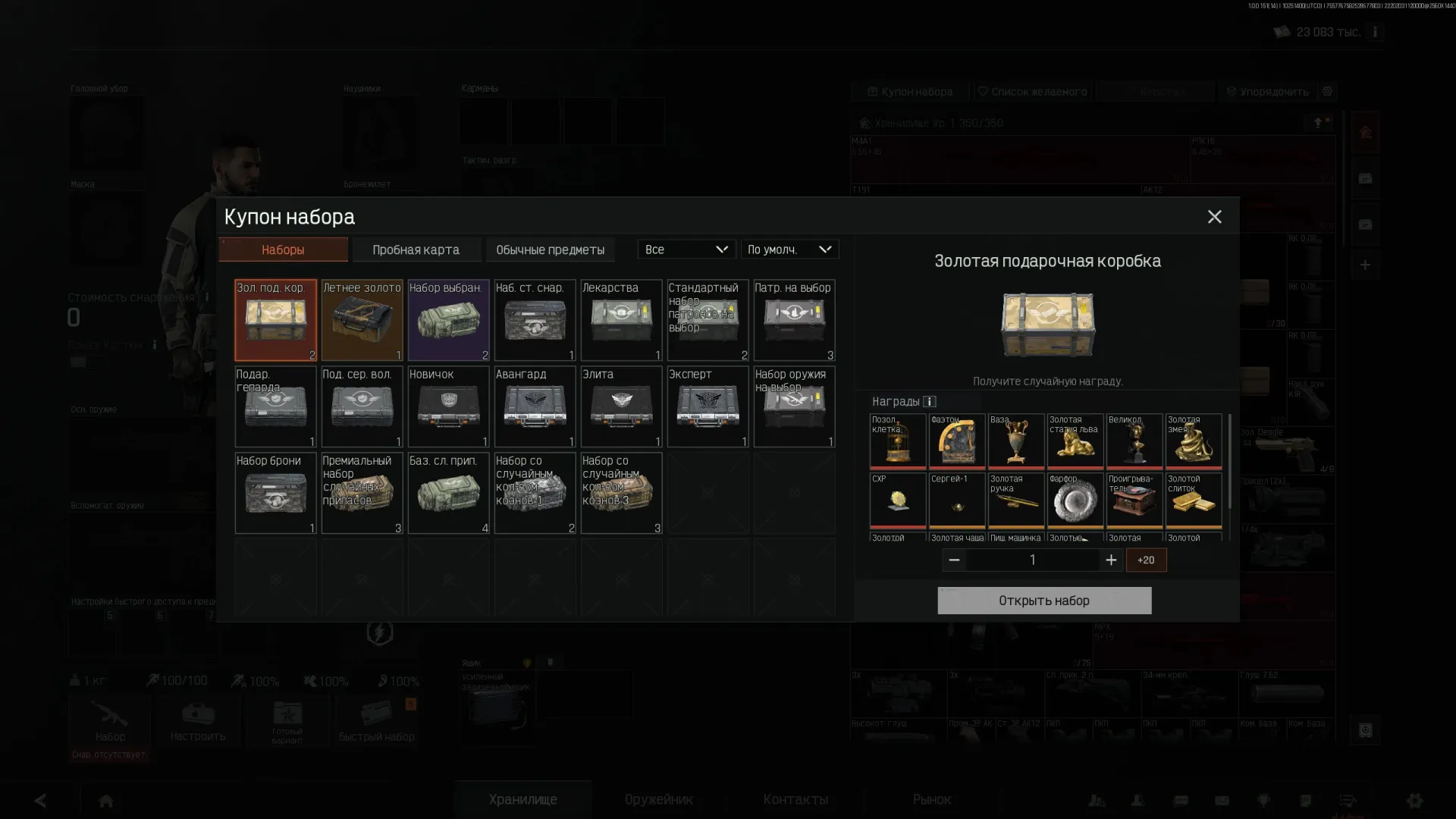Viewport: 1456px width, 819px height.
Task: Open the По умолч. sort dropdown
Action: pyautogui.click(x=789, y=249)
